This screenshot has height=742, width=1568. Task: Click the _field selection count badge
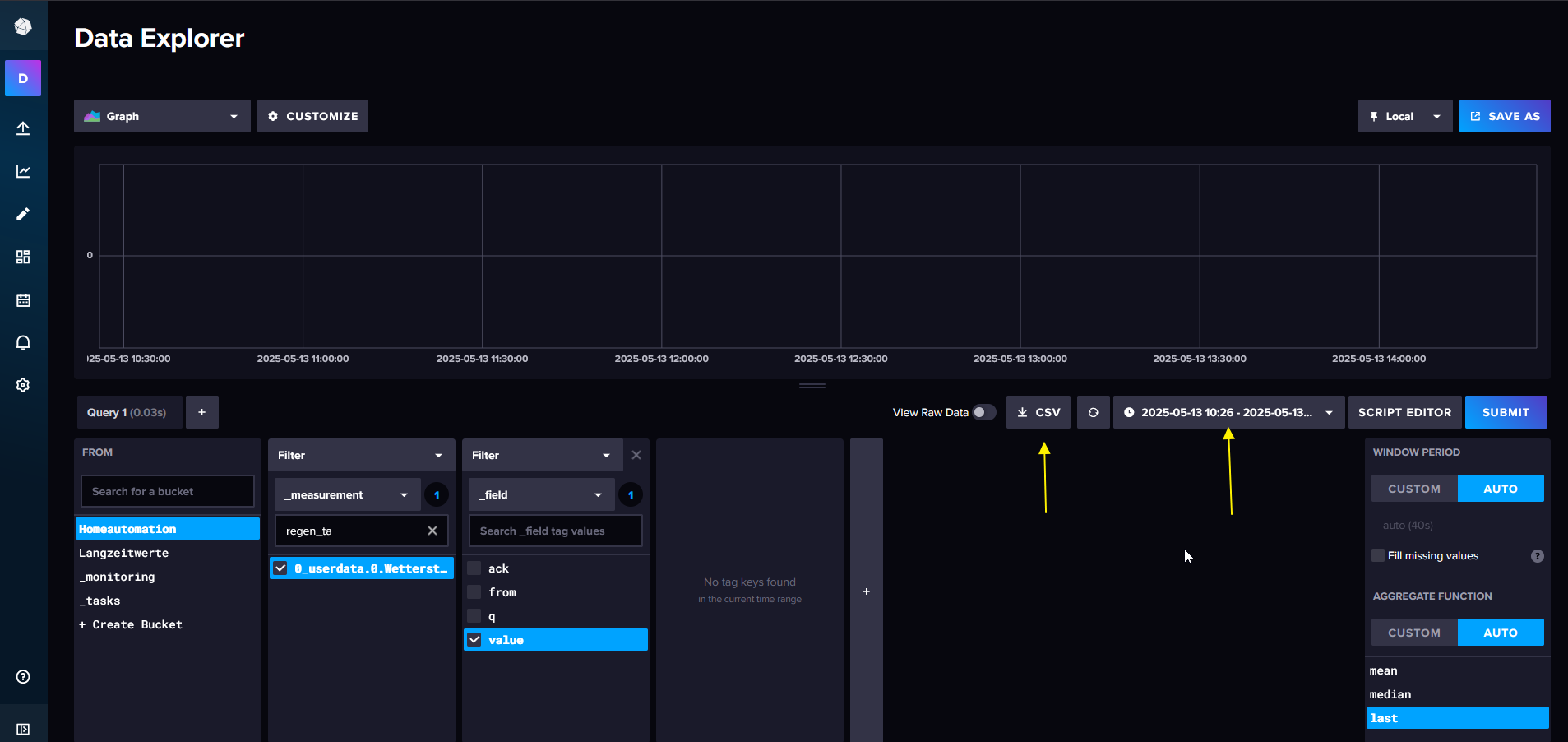631,494
